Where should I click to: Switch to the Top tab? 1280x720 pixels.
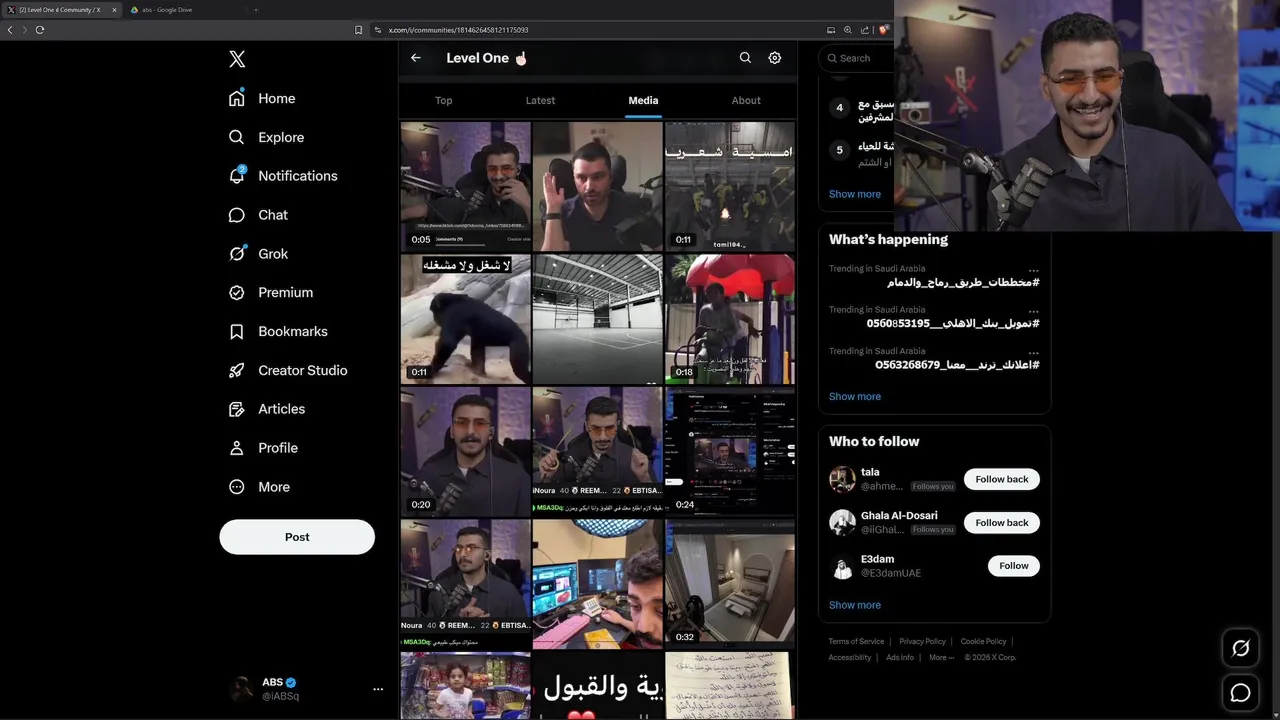444,100
